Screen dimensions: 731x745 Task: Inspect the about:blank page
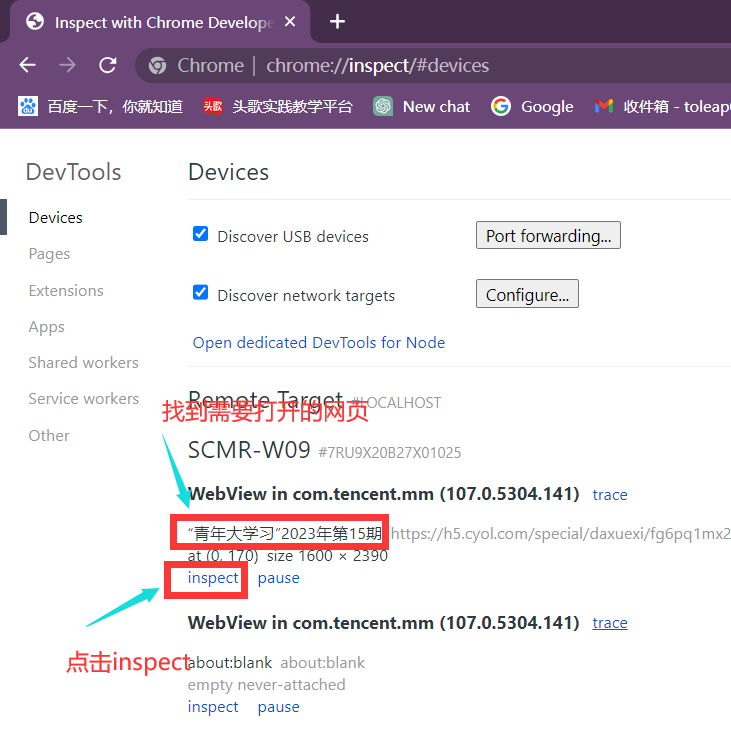[213, 707]
